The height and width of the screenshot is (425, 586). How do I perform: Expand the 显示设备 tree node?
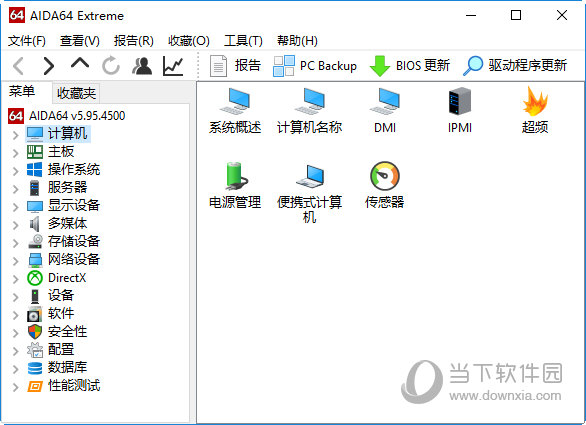point(15,207)
